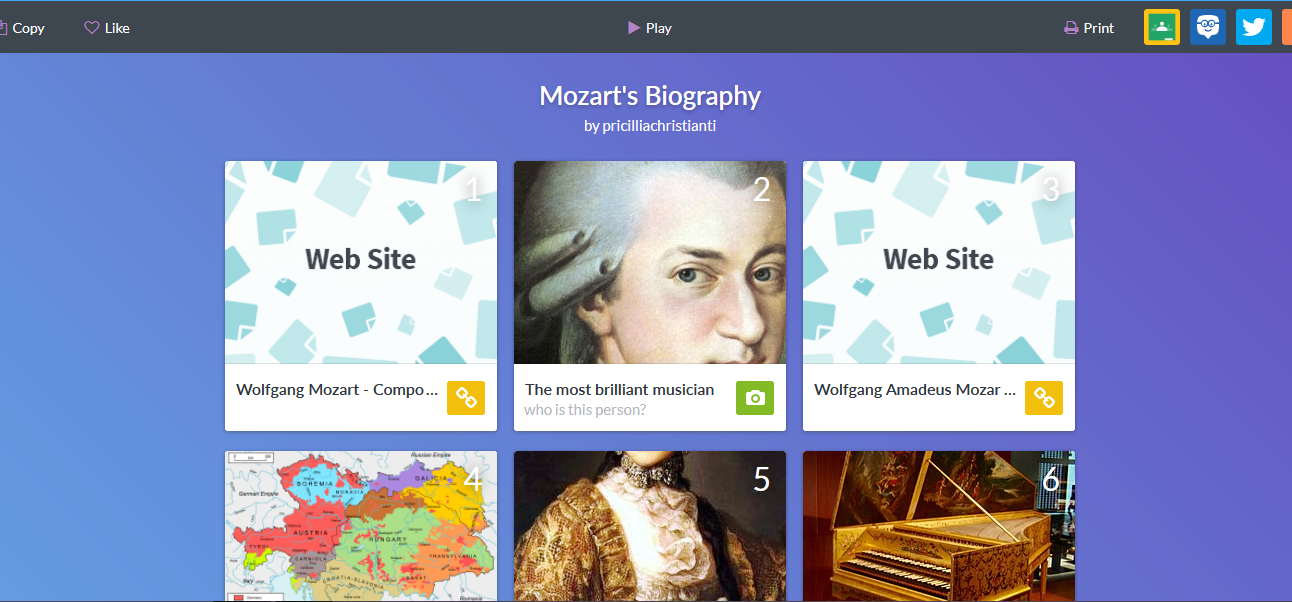The height and width of the screenshot is (602, 1292).
Task: Open harpsichord thumbnail numbered 6
Action: (939, 526)
